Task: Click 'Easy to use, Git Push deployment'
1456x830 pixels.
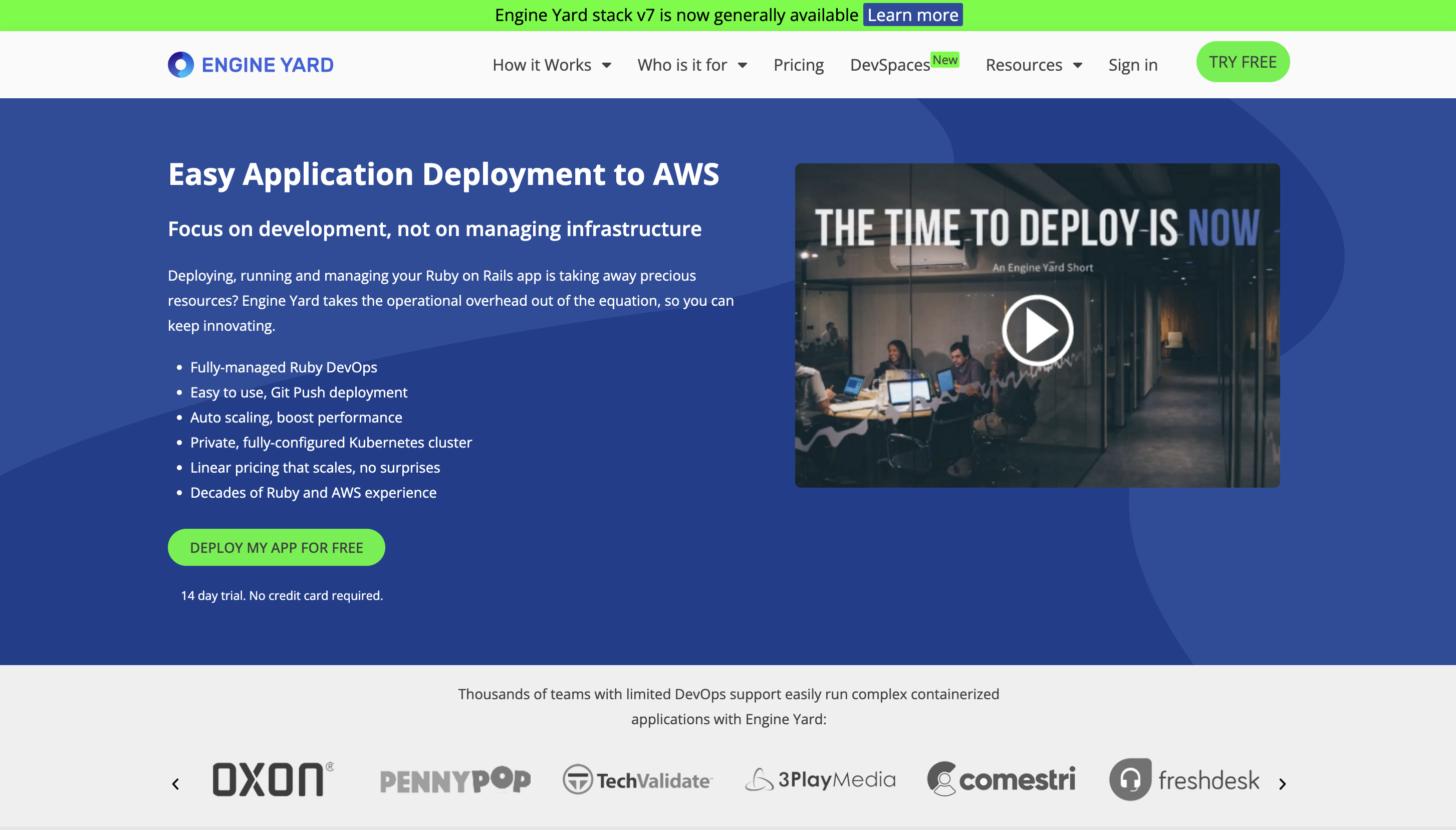Action: pyautogui.click(x=299, y=392)
